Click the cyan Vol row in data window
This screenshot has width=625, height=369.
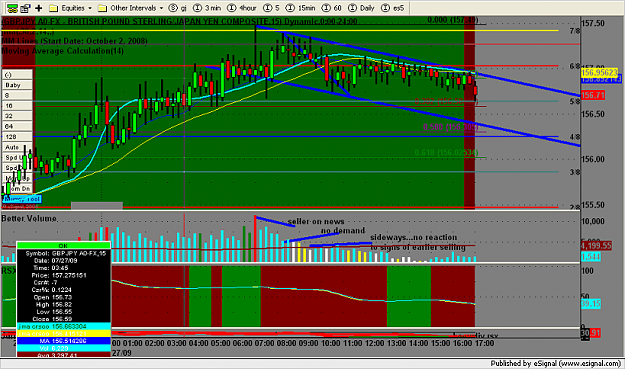[x=63, y=348]
